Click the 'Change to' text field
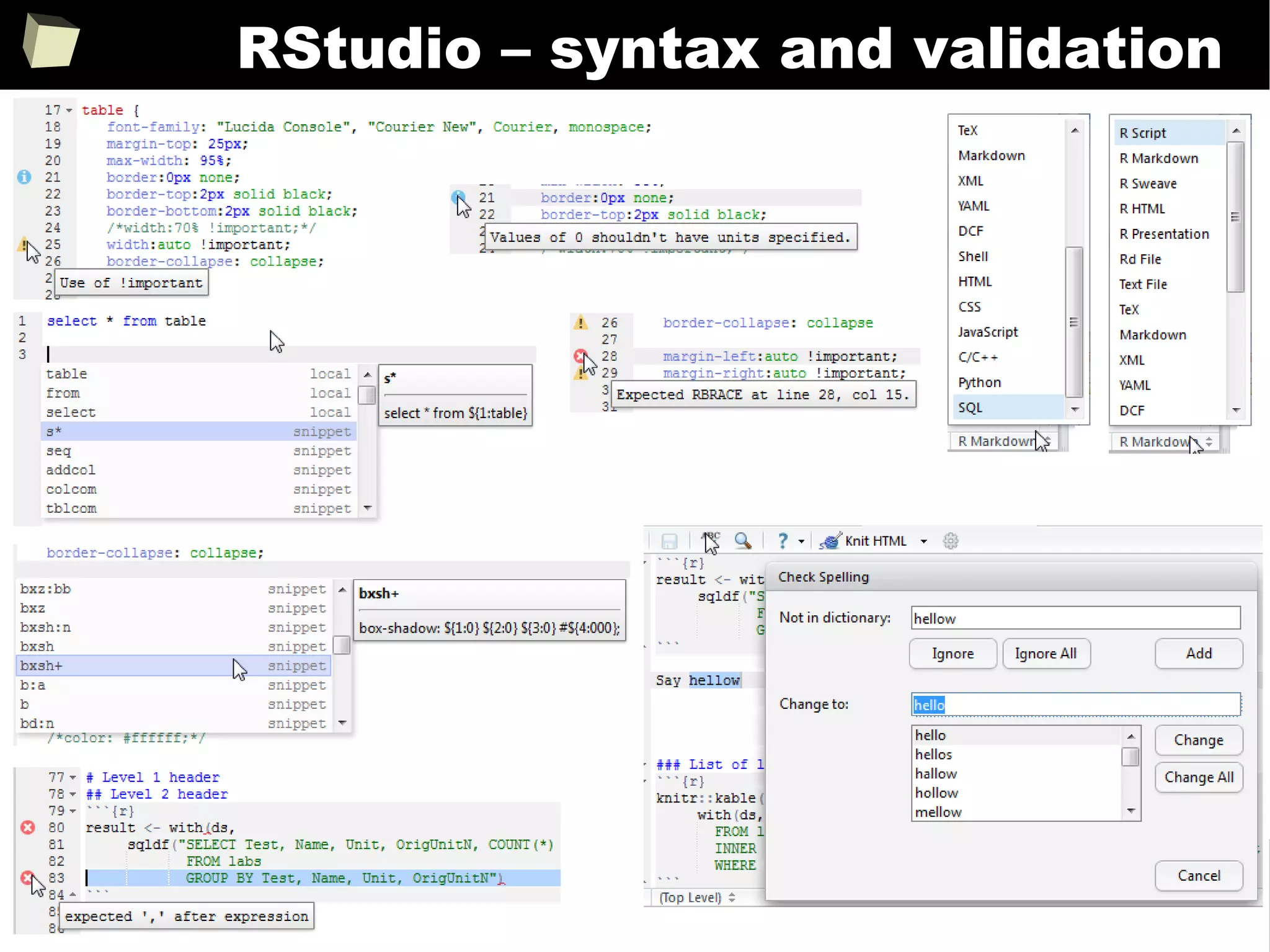 [1076, 705]
